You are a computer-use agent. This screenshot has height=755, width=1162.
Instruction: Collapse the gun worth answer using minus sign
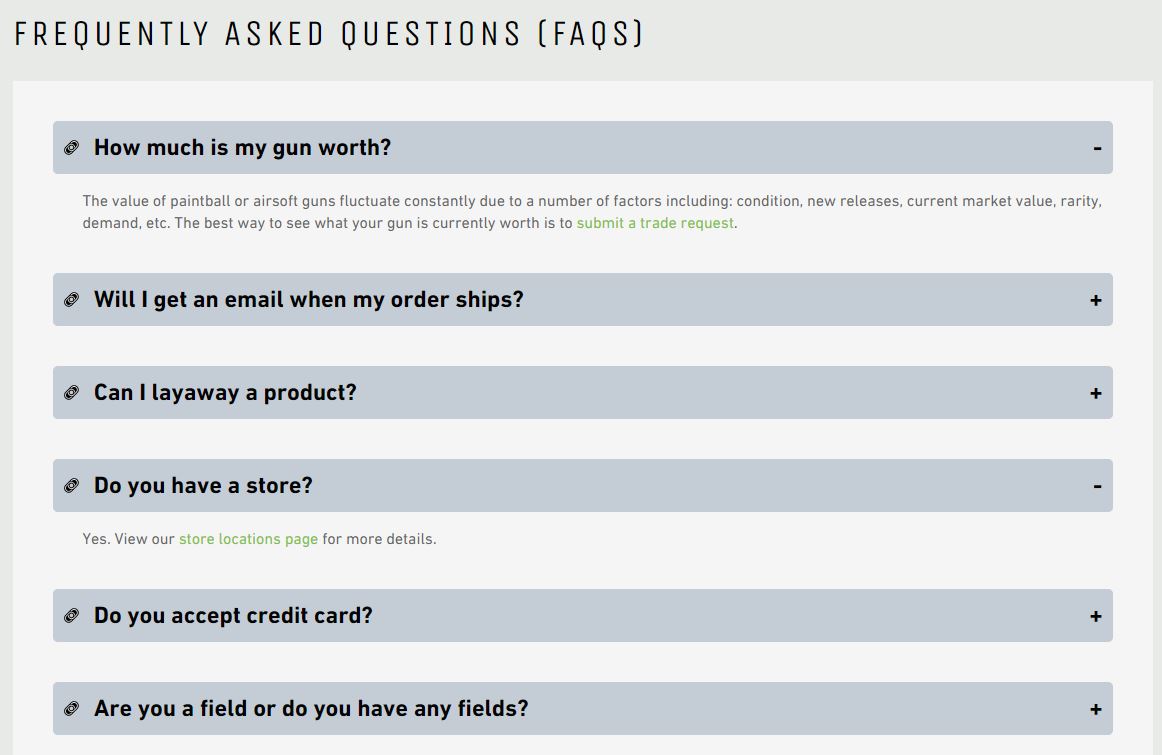pos(1097,148)
